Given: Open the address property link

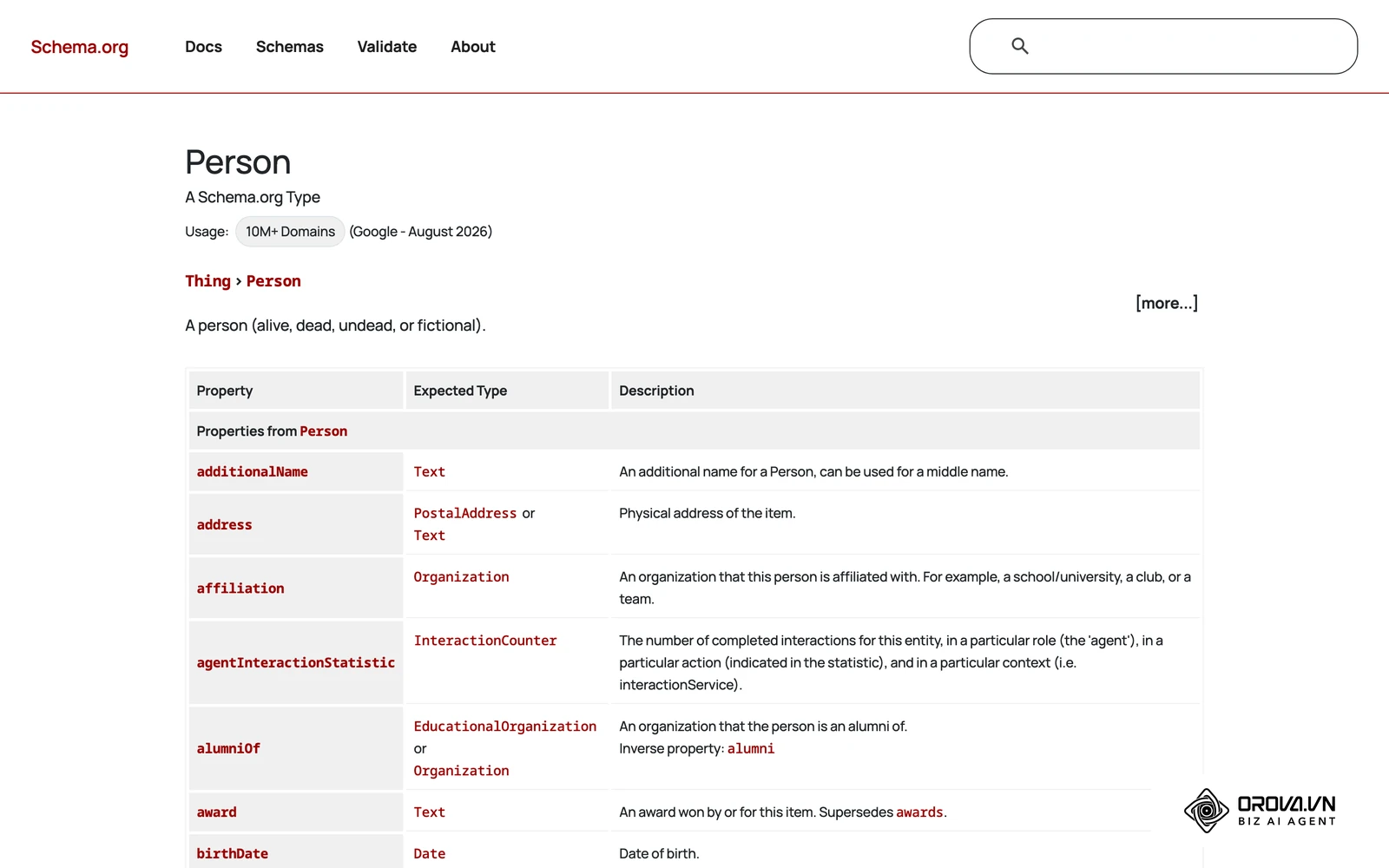Looking at the screenshot, I should 225,525.
